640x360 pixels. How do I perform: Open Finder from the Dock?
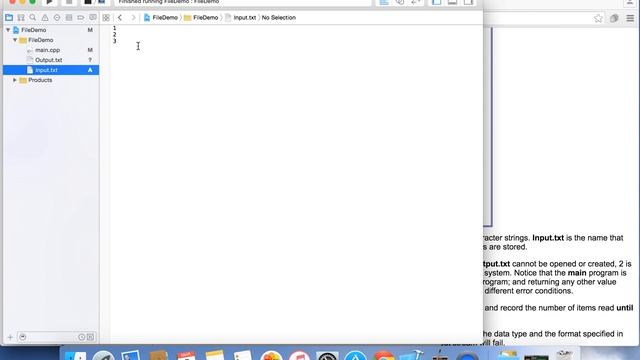click(76, 355)
